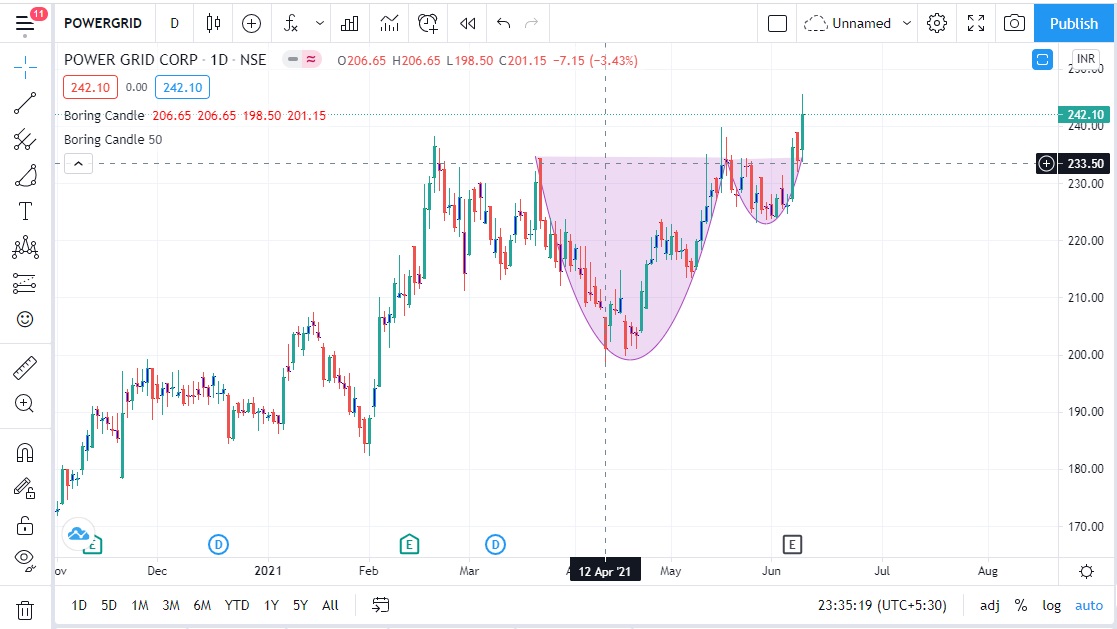
Task: Switch to YTD time range
Action: [237, 605]
